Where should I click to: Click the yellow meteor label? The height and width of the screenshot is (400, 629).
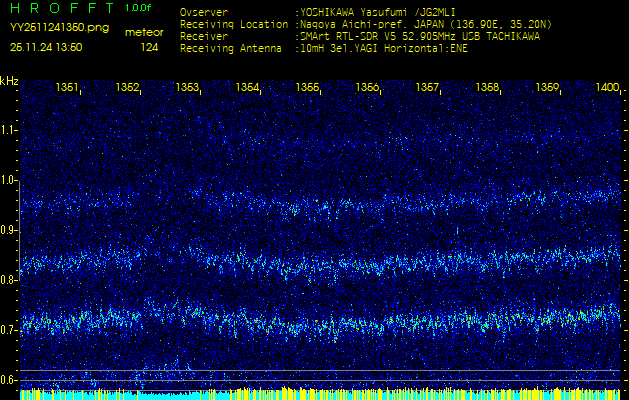(143, 32)
